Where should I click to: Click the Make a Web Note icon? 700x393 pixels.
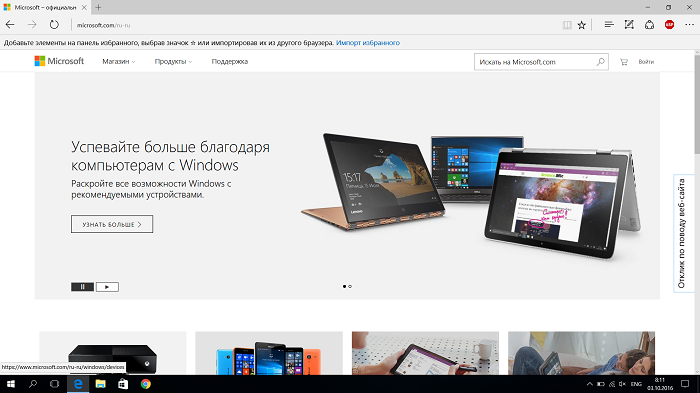point(629,25)
